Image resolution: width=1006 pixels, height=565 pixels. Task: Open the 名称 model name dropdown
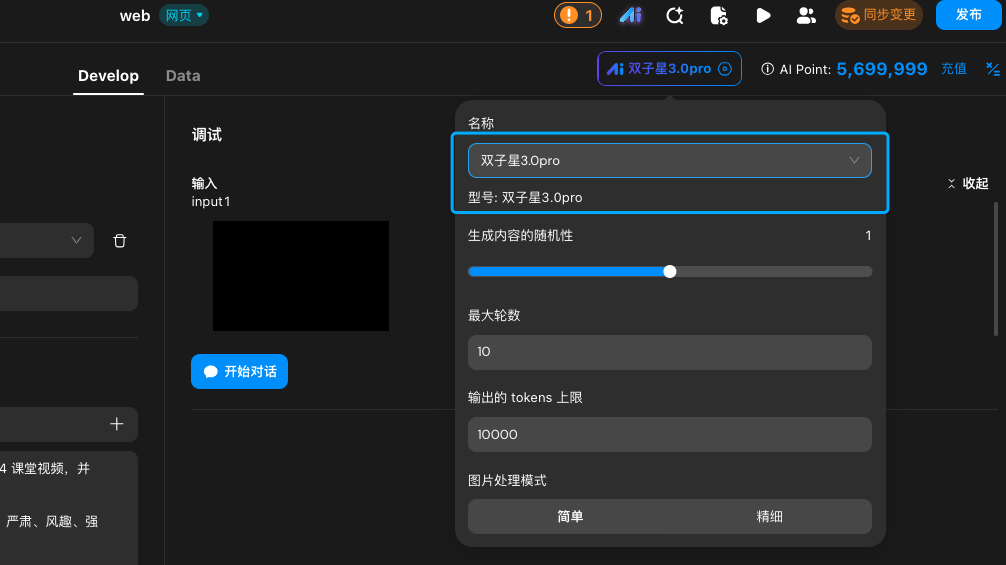click(670, 160)
